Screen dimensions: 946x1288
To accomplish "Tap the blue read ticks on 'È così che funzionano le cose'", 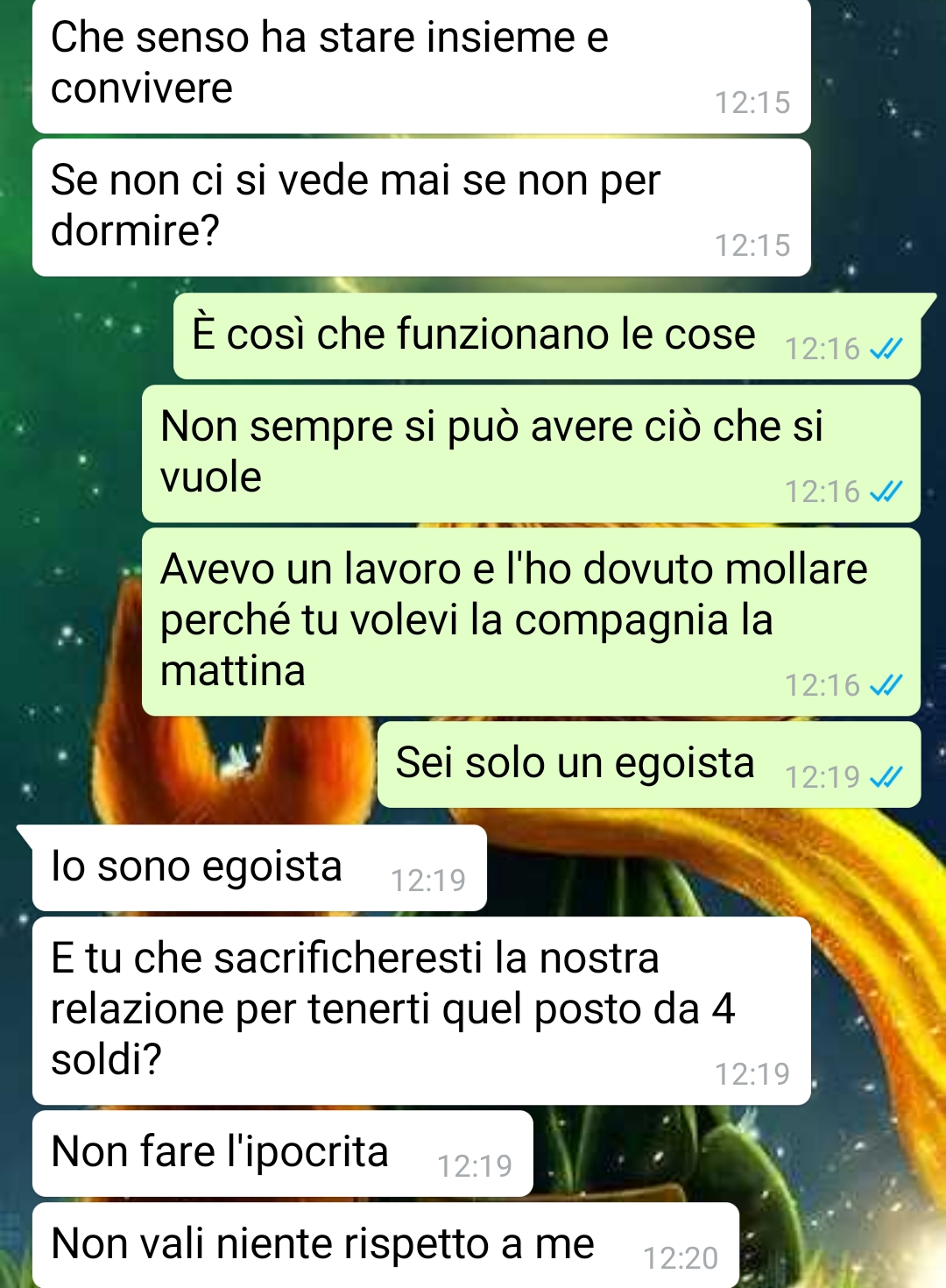I will [x=886, y=350].
